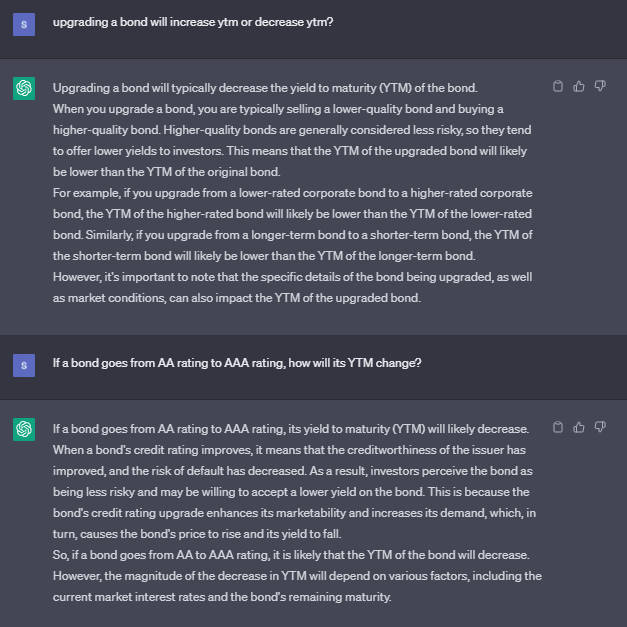Give thumbs down to the first ChatGPT answer
Image resolution: width=627 pixels, height=627 pixels.
pyautogui.click(x=600, y=86)
